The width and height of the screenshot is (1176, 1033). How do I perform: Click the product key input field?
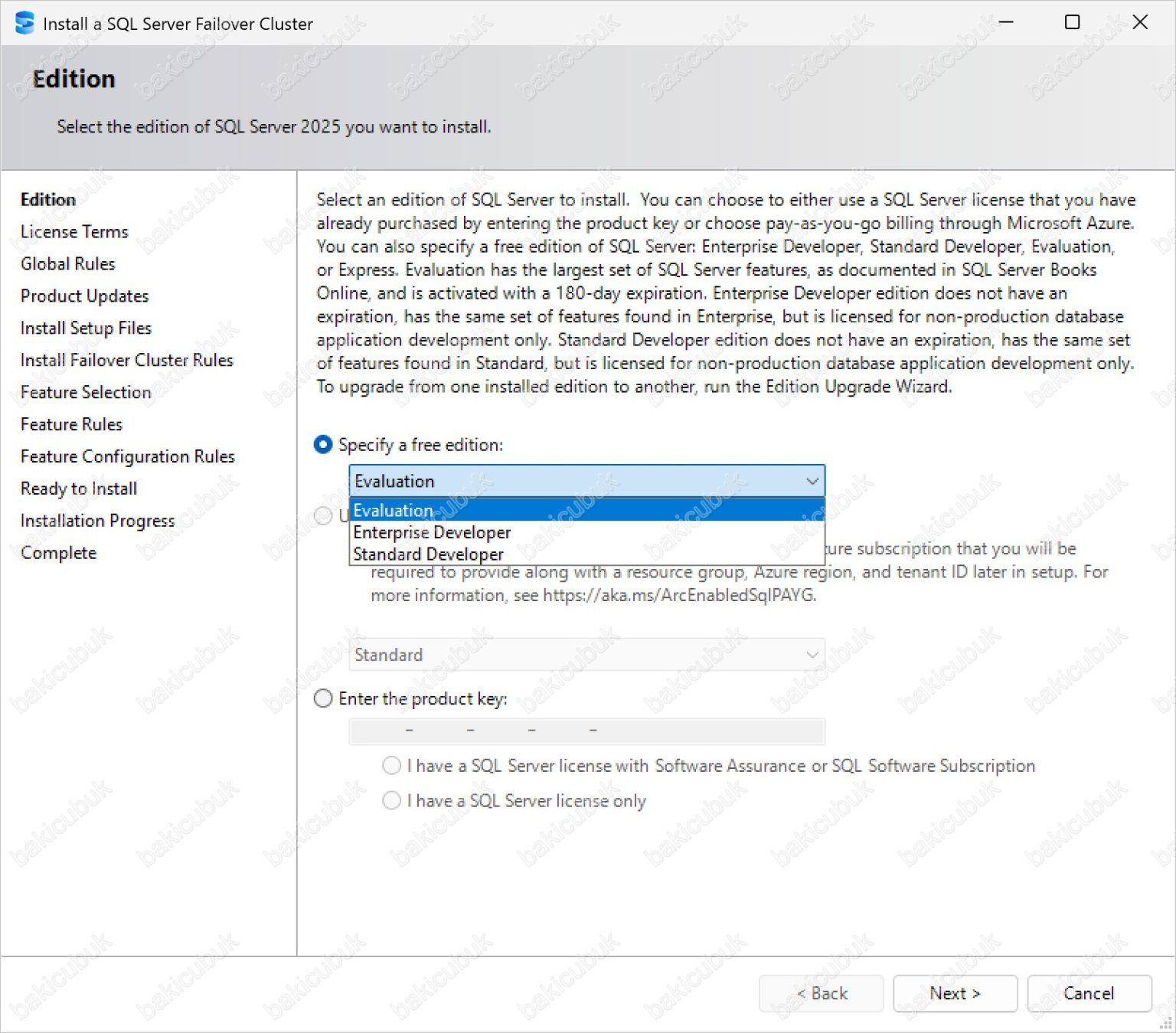coord(586,731)
